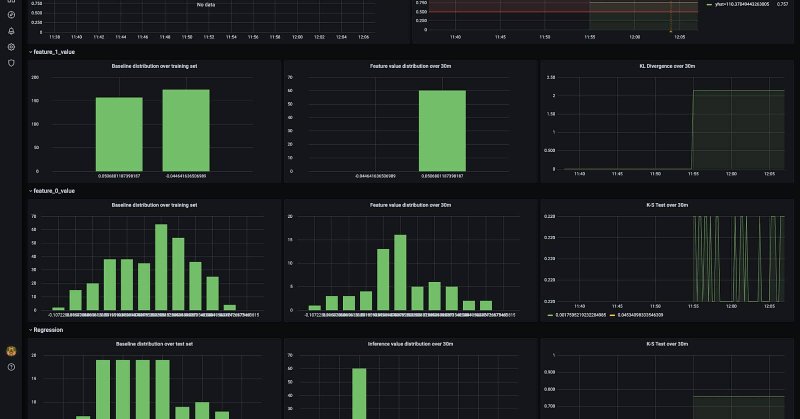Viewport: 800px width, 419px height.
Task: Open Regression K-S Test over 30m panel title
Action: coord(667,344)
